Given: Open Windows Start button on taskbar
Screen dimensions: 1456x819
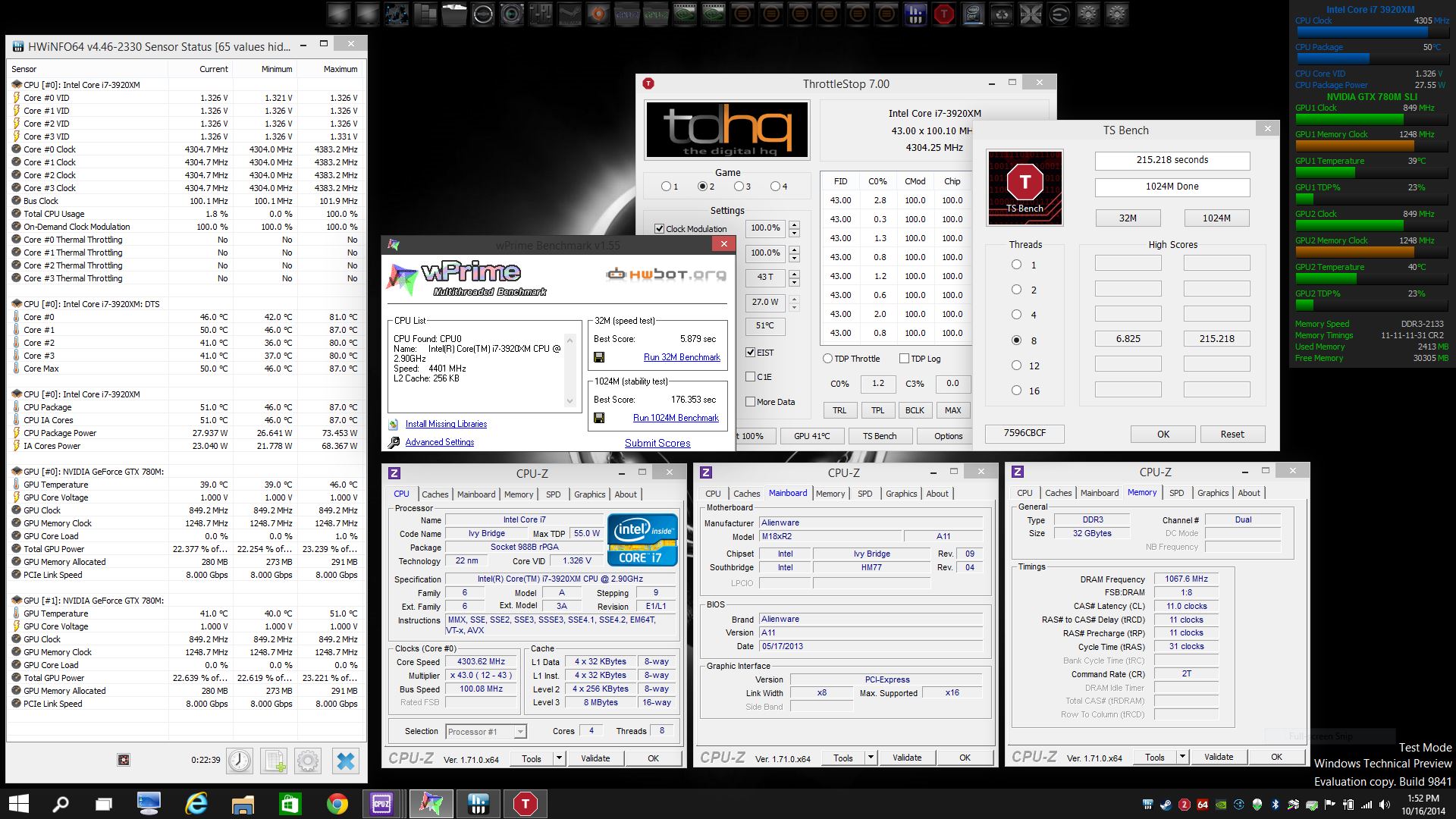Looking at the screenshot, I should pos(18,804).
